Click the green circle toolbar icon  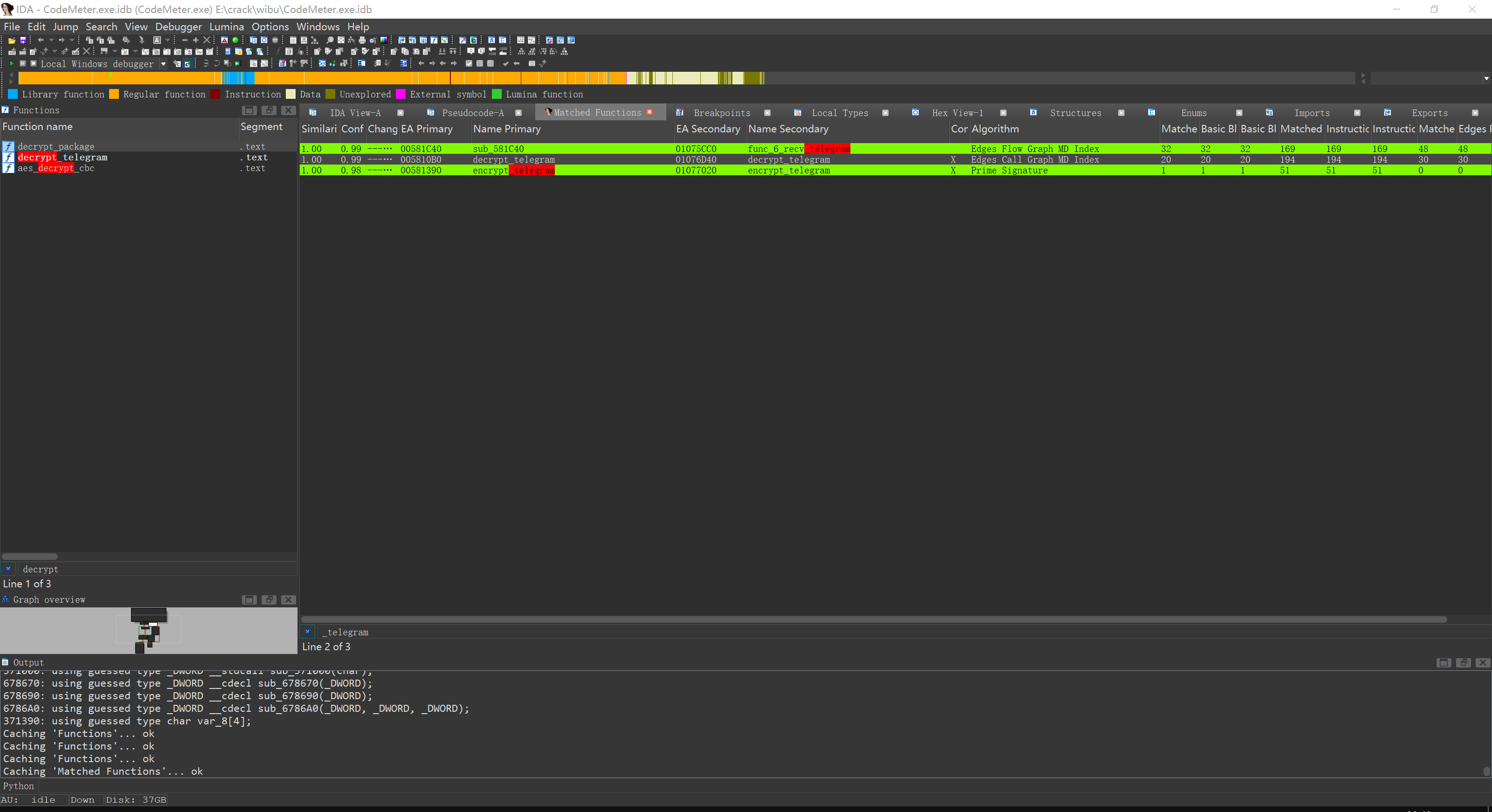tap(236, 41)
